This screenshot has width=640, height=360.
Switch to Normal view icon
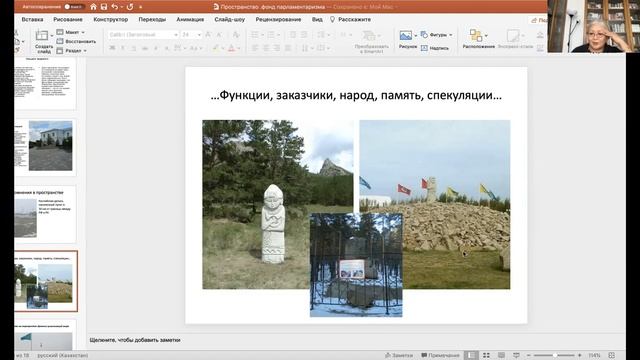click(x=471, y=355)
